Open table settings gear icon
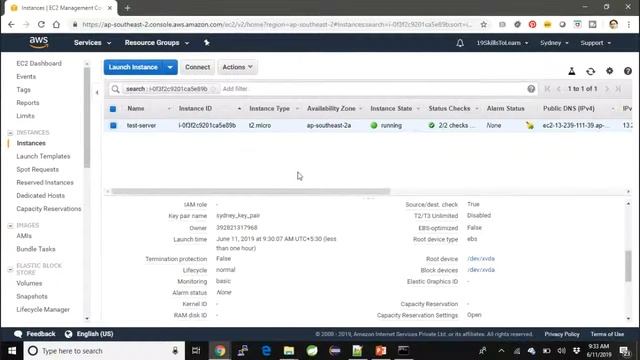This screenshot has height=360, width=640. pos(609,71)
